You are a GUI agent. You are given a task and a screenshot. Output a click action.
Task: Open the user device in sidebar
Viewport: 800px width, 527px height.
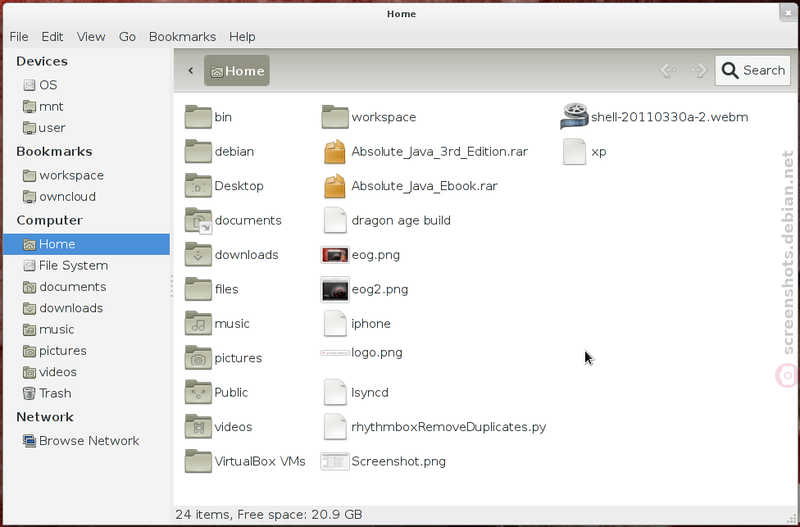[x=86, y=128]
